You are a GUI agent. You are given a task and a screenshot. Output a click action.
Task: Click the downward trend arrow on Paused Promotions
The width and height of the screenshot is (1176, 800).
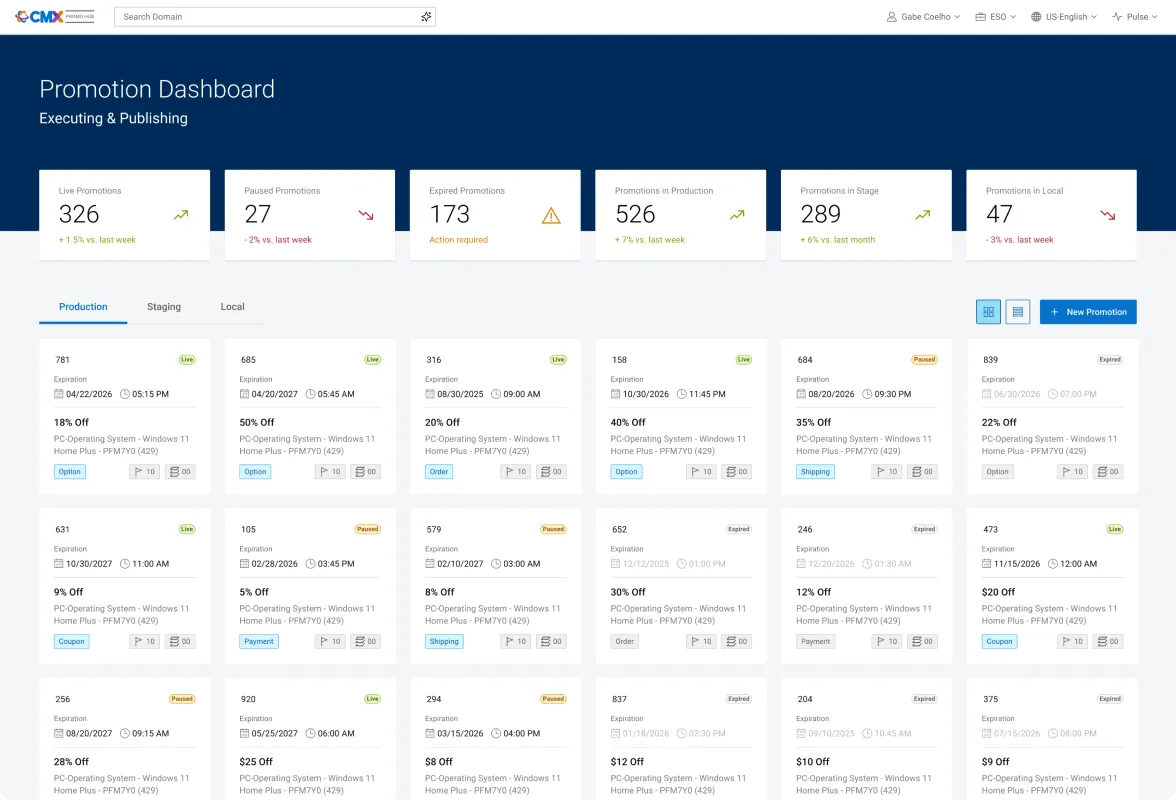366,215
